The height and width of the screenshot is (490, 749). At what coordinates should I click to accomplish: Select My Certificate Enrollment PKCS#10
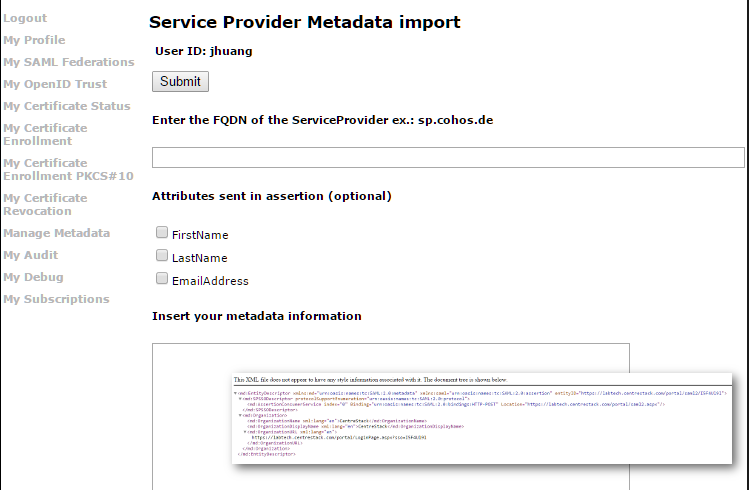68,170
